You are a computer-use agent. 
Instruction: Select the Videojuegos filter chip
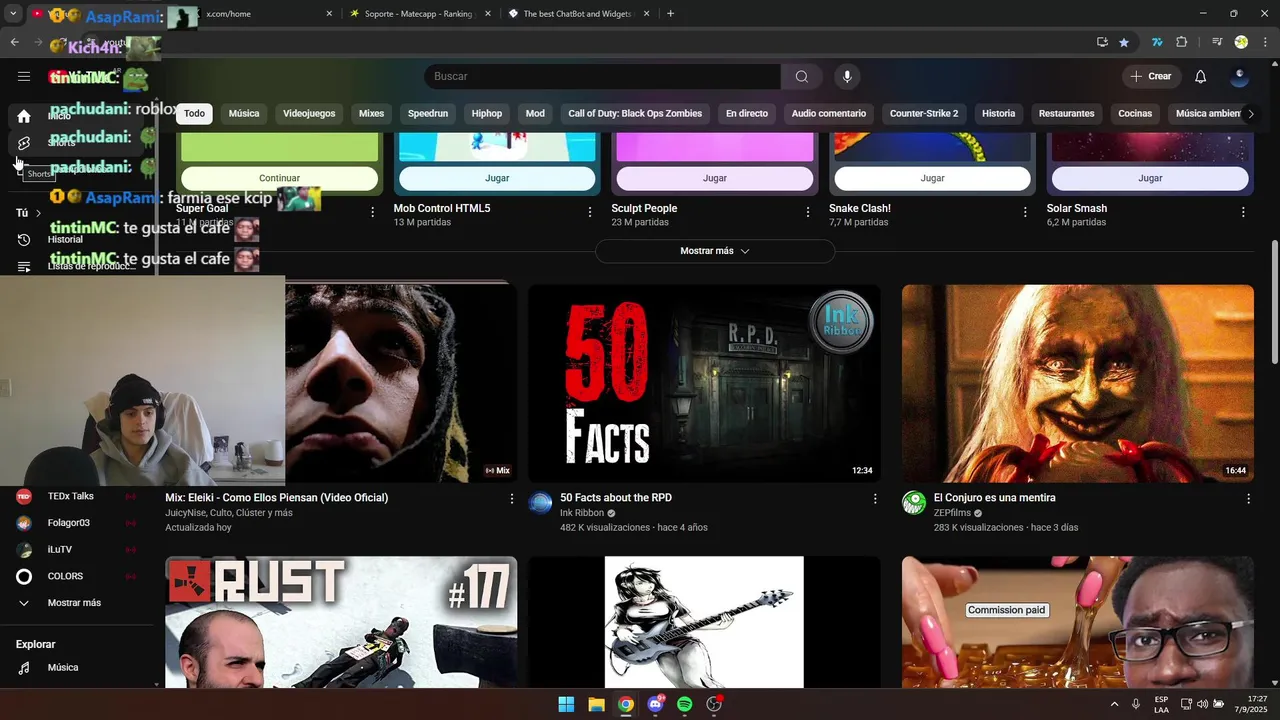[x=309, y=114]
